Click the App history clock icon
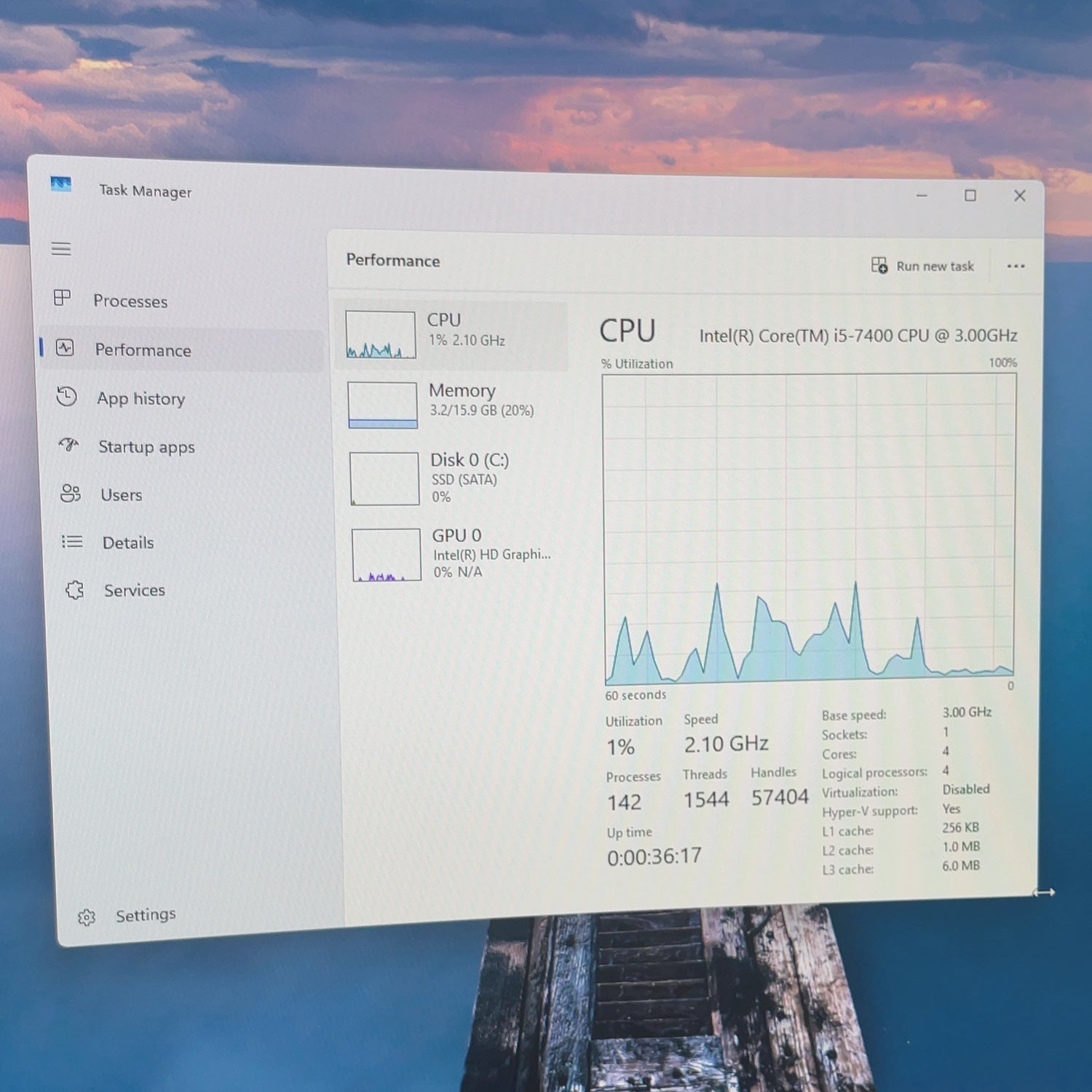 (x=66, y=397)
